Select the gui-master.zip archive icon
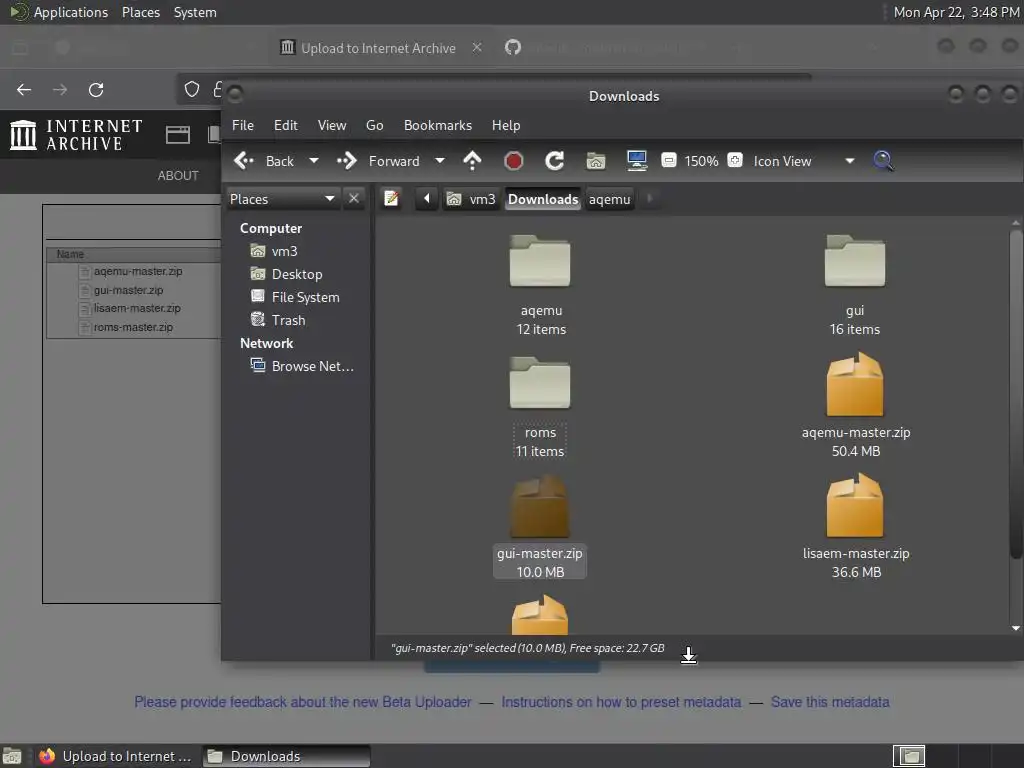 coord(539,505)
